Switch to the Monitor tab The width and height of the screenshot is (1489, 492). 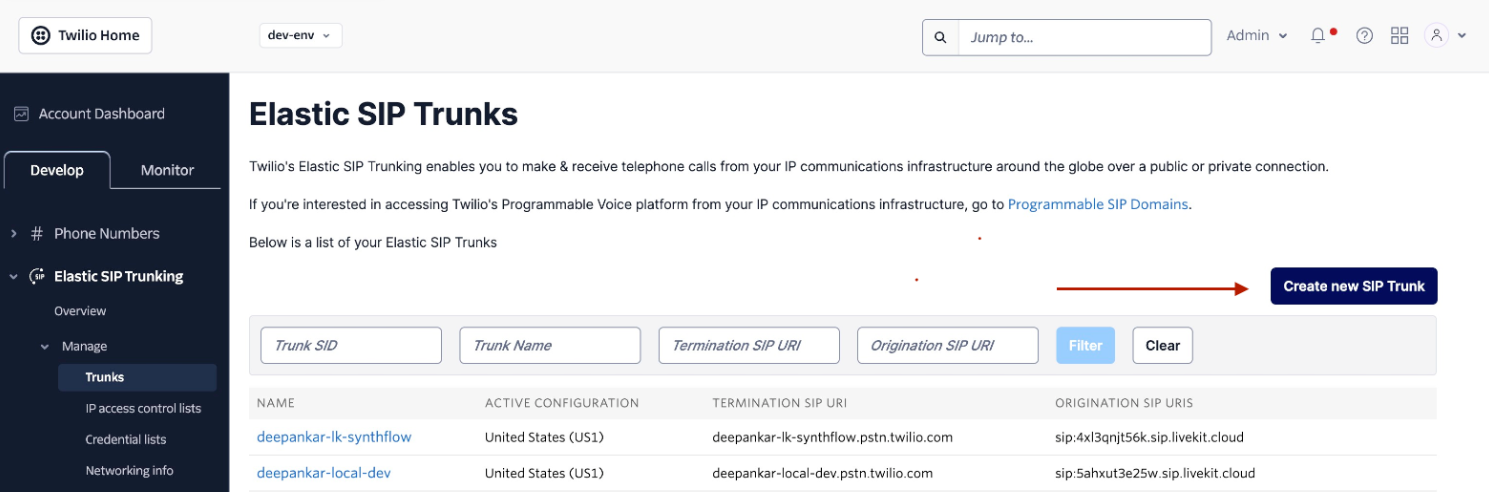[167, 170]
